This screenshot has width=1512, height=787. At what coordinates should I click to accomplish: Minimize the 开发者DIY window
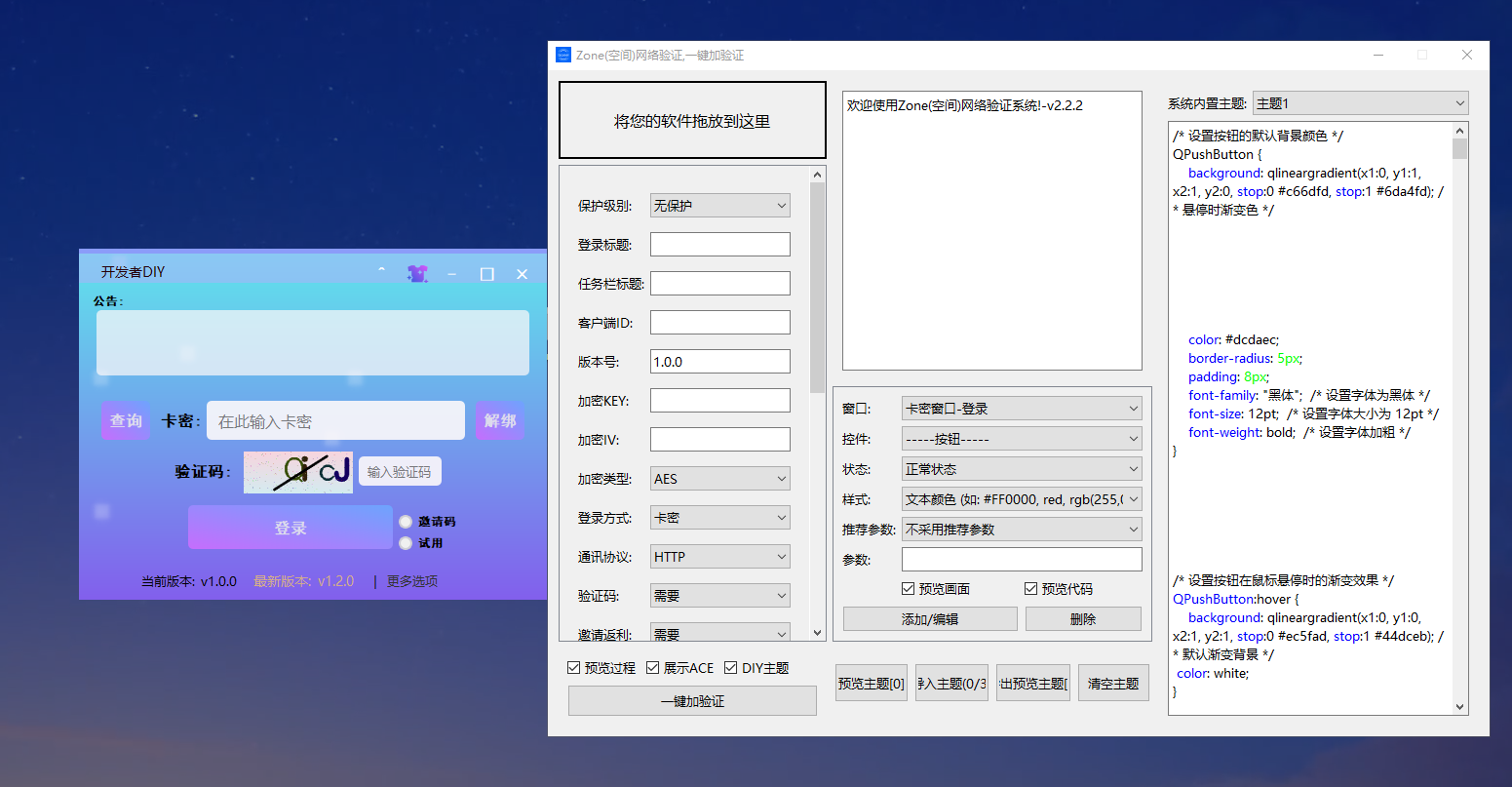click(x=452, y=274)
